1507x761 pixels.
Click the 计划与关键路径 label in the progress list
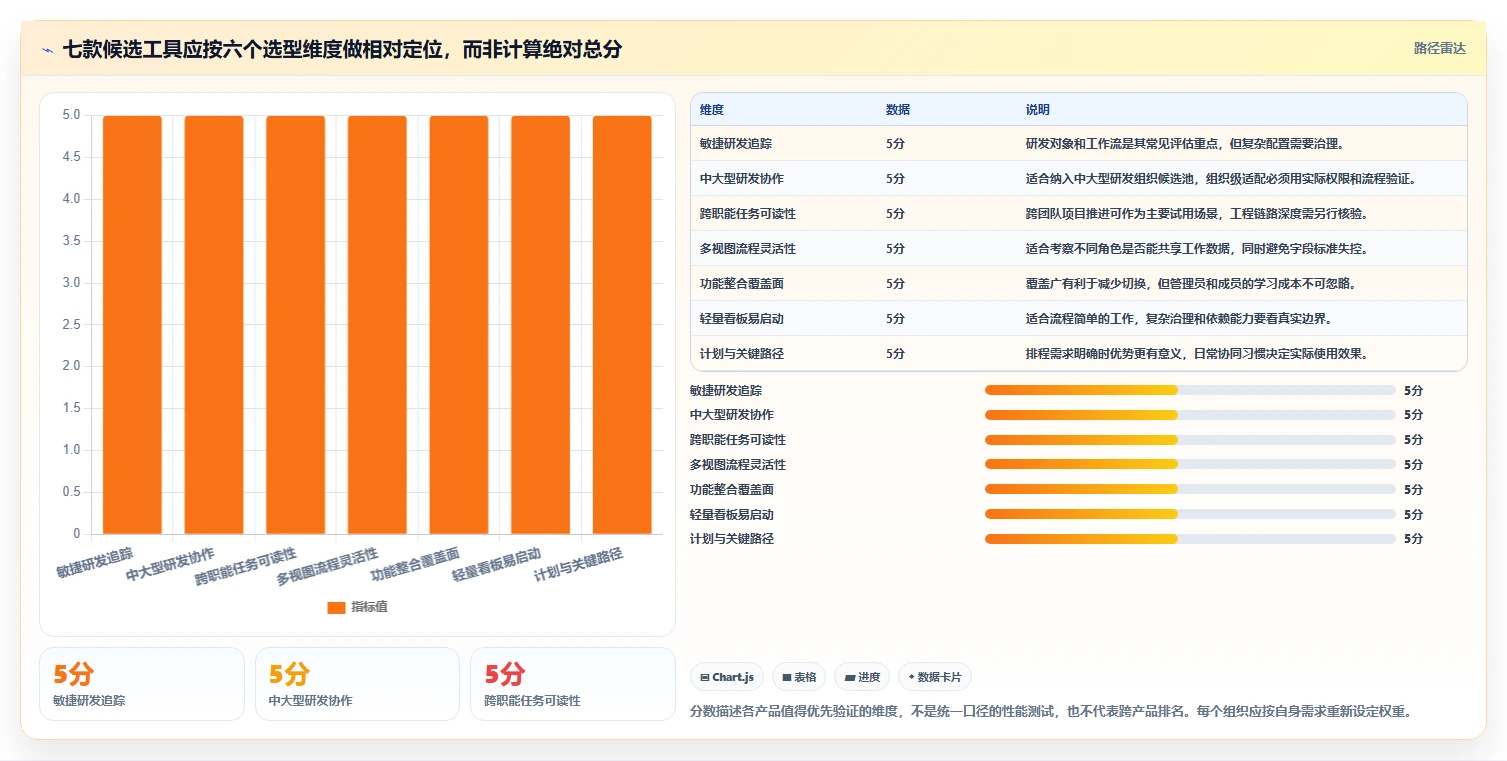pyautogui.click(x=732, y=539)
